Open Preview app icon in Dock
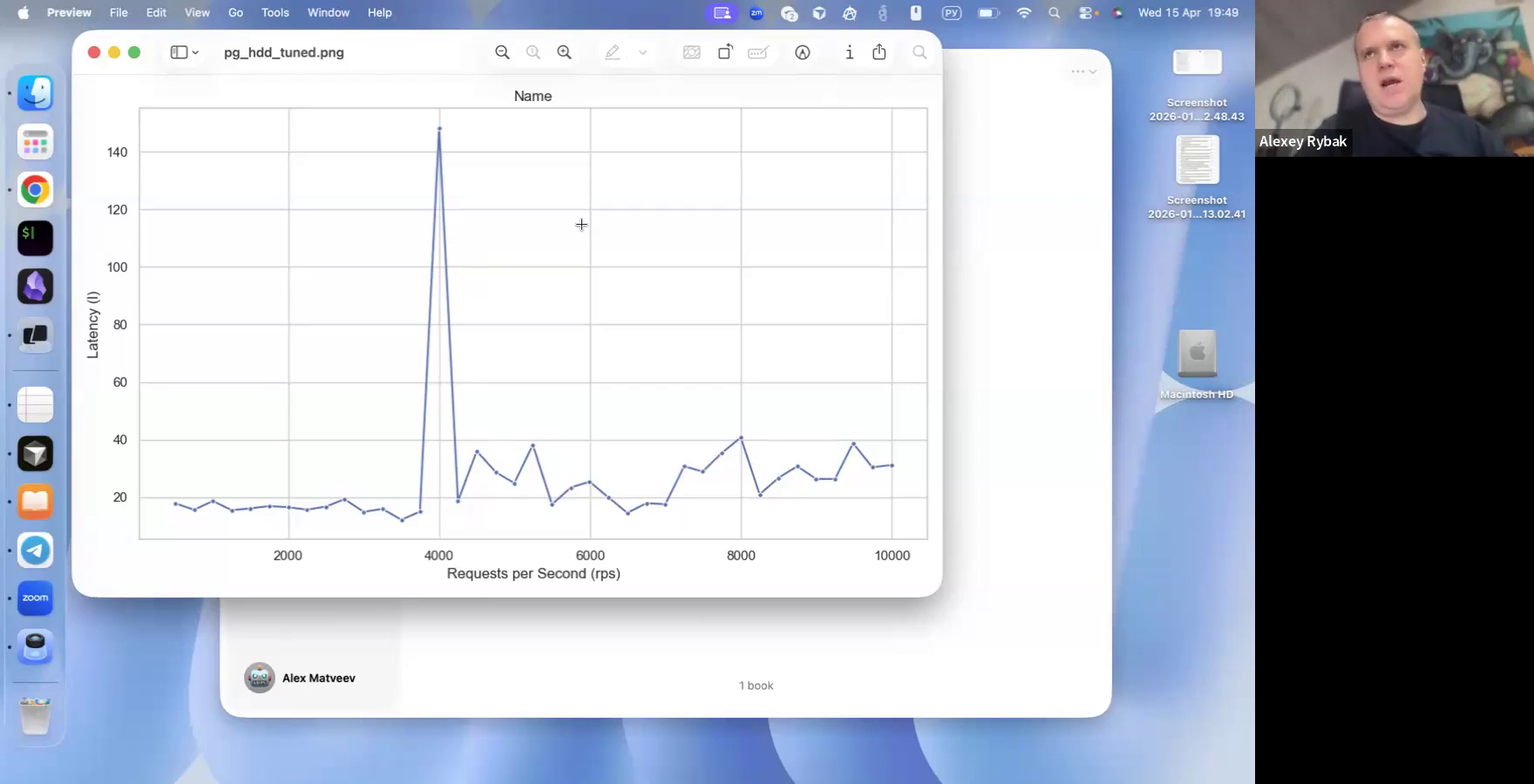 tap(36, 647)
